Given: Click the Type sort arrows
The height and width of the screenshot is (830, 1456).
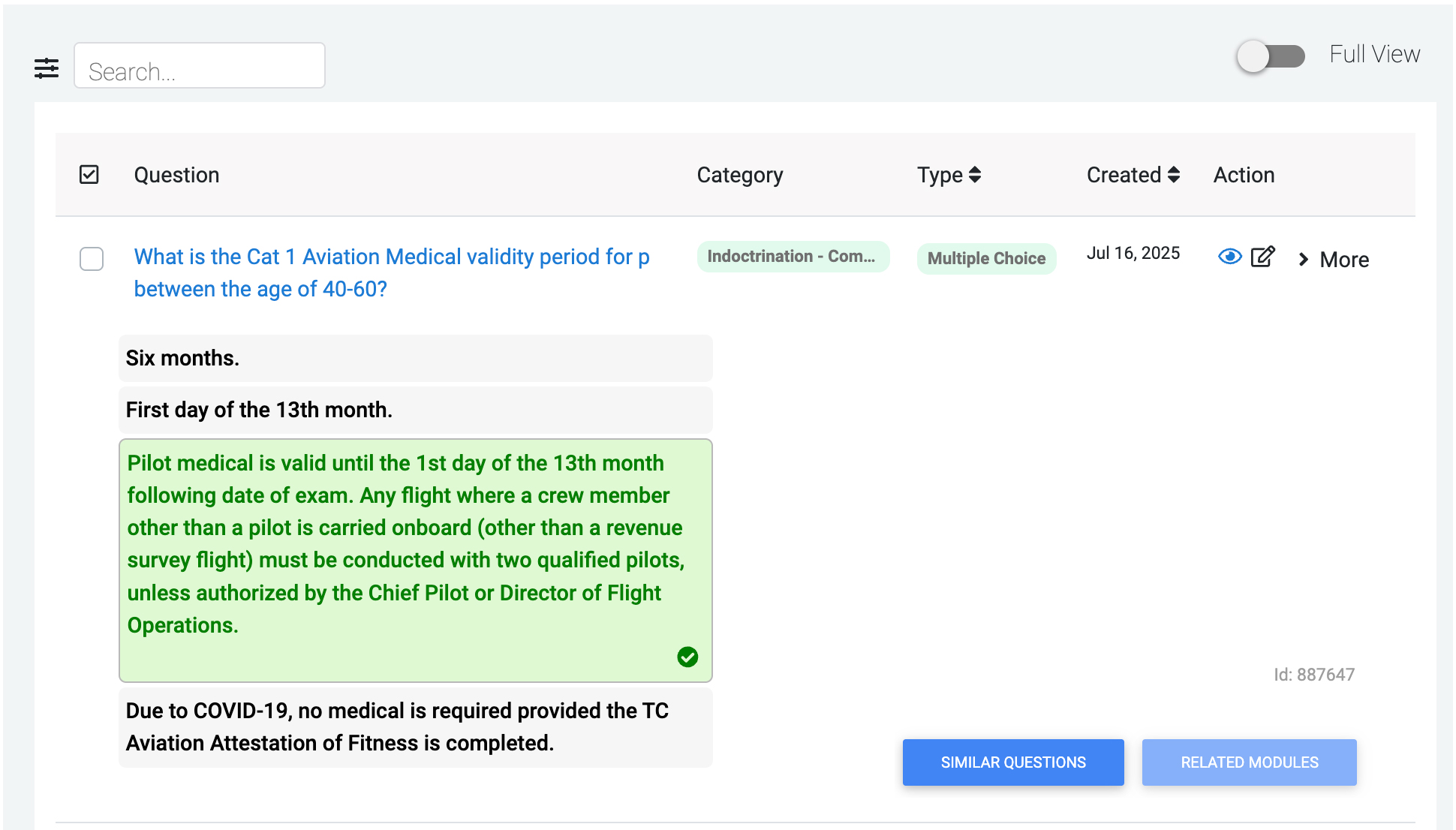Looking at the screenshot, I should [975, 175].
